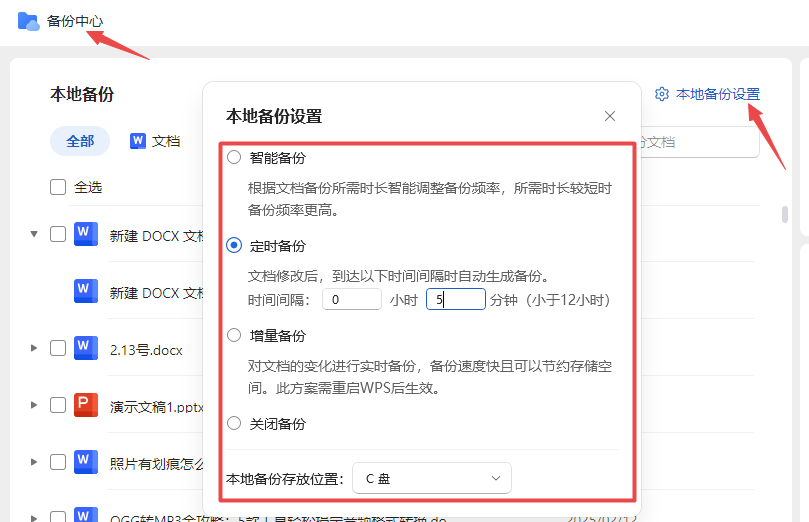
Task: Tick checkbox for first 新建 DOCX 文档 row
Action: click(x=58, y=234)
